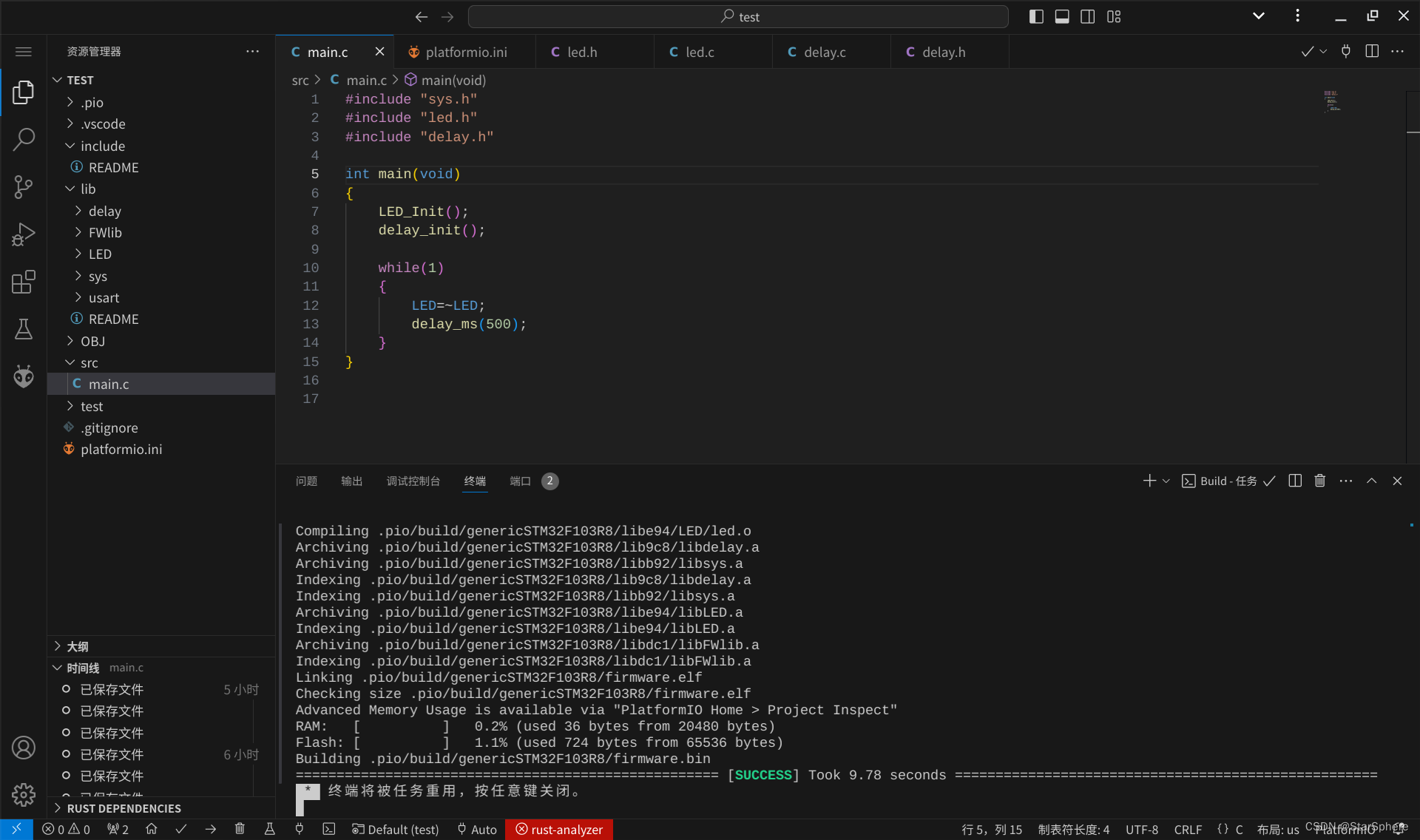
Task: Expand the FWlib folder
Action: 105,232
